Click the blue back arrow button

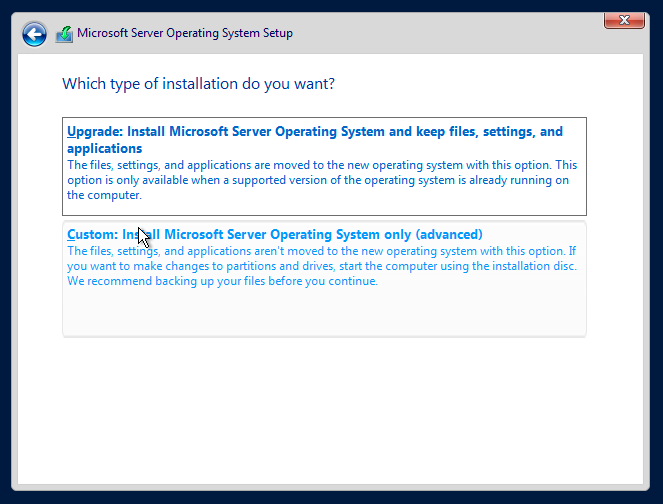point(34,34)
